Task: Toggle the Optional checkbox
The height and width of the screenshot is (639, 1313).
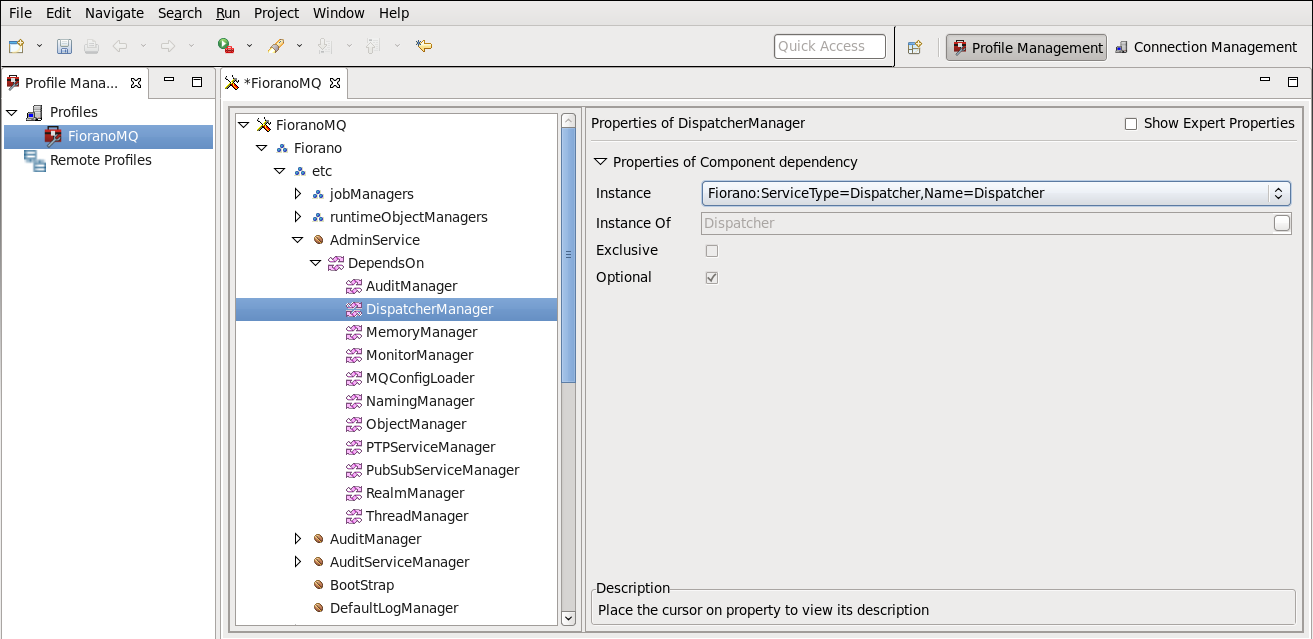Action: (712, 278)
